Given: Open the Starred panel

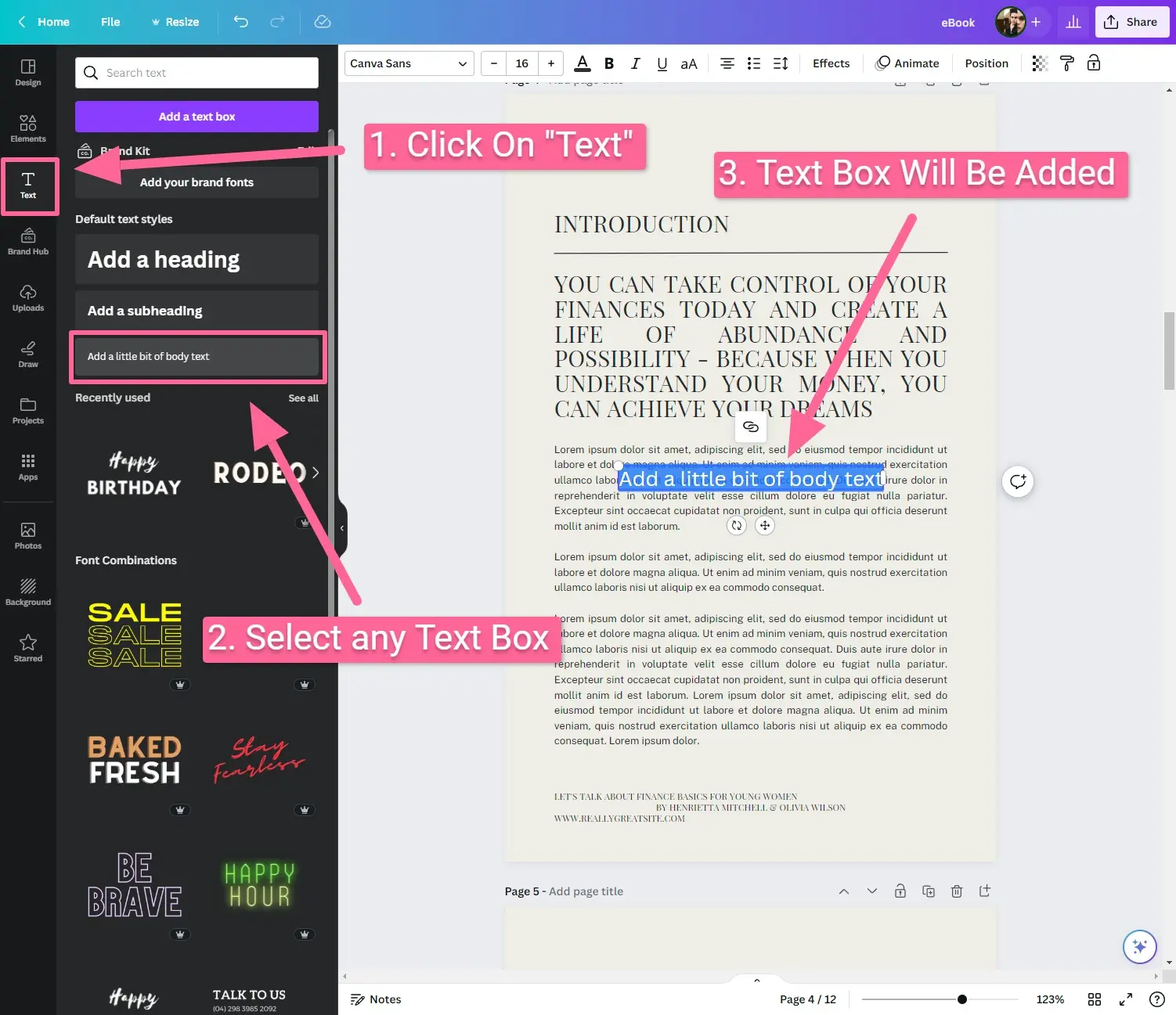Looking at the screenshot, I should (28, 649).
